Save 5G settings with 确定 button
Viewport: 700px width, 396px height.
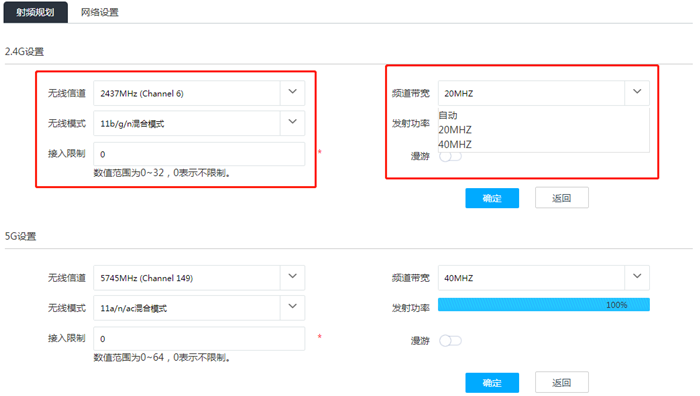pos(492,383)
